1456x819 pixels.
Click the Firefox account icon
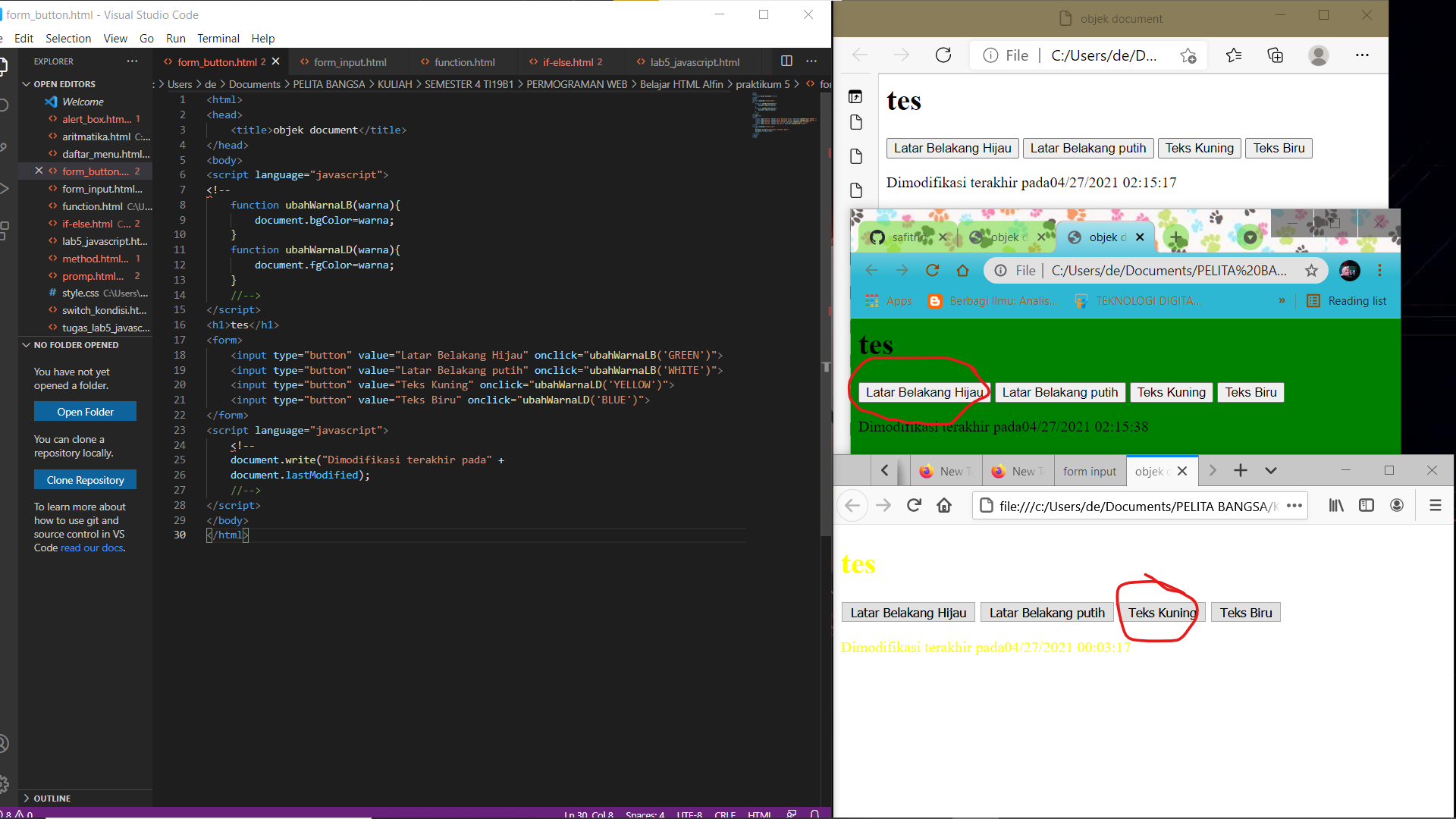point(1397,505)
